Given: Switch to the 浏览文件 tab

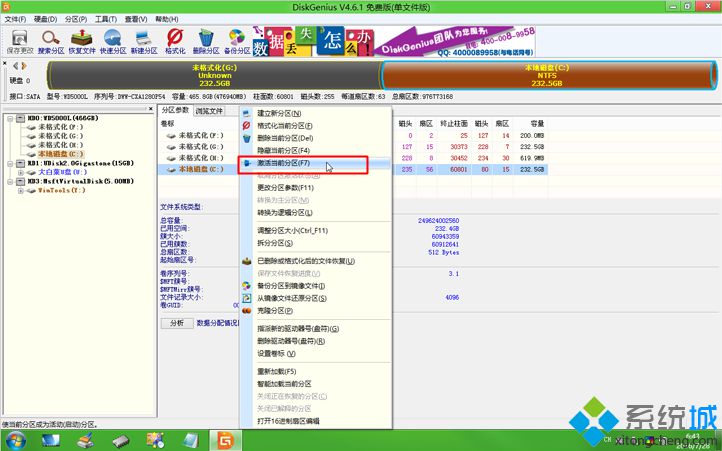Looking at the screenshot, I should (x=209, y=111).
